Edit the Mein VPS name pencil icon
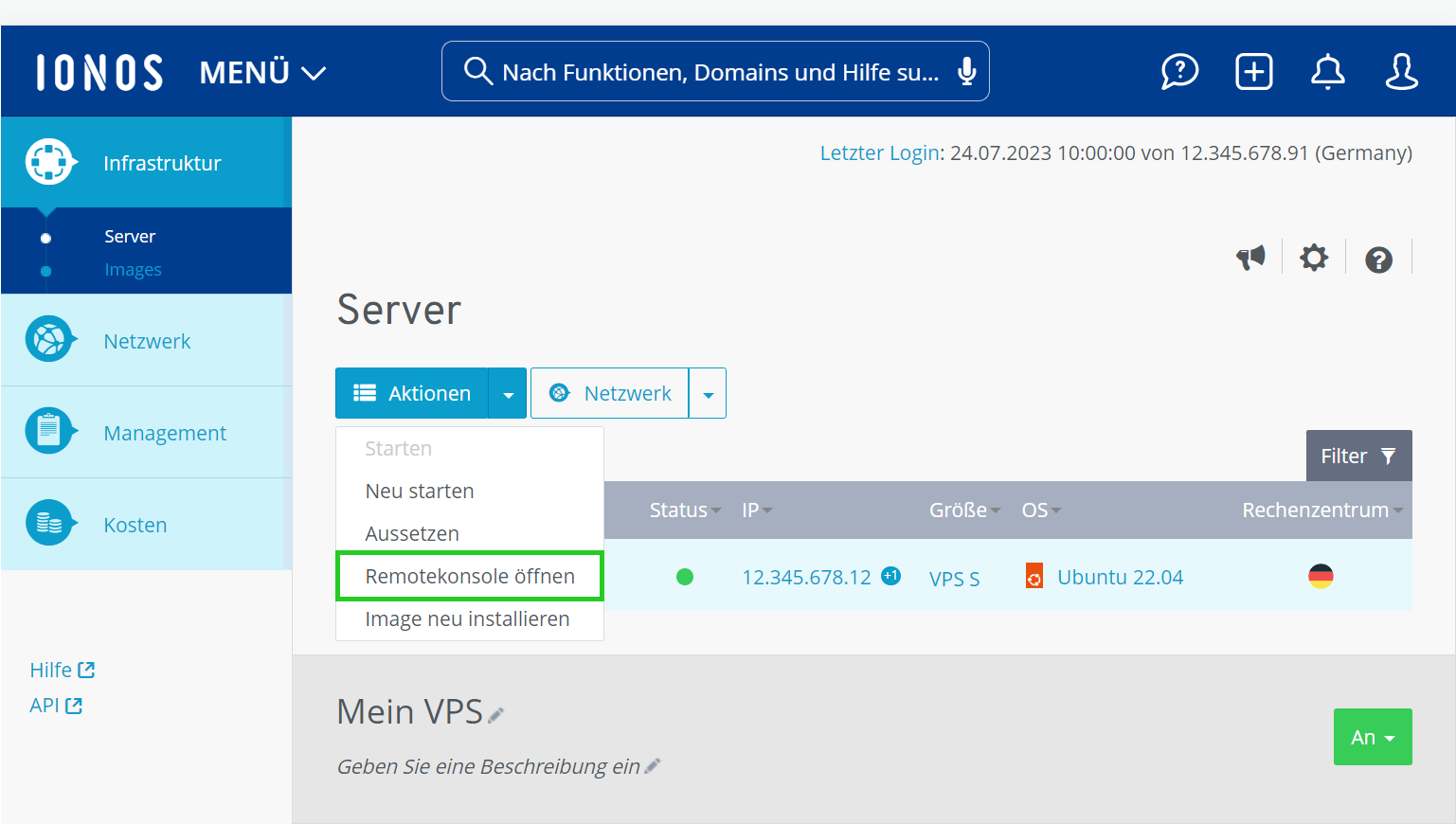Screen dimensions: 1456x824 496,715
